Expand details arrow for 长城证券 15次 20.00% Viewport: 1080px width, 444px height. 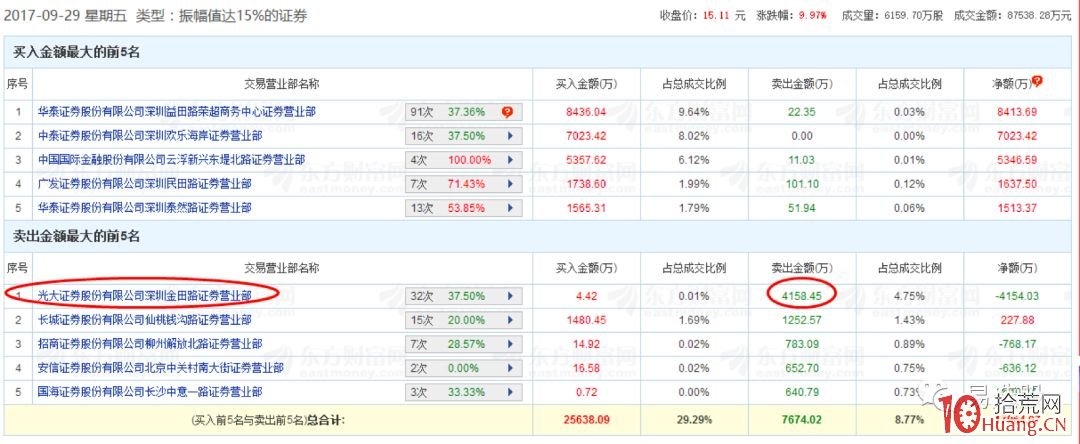(x=511, y=320)
